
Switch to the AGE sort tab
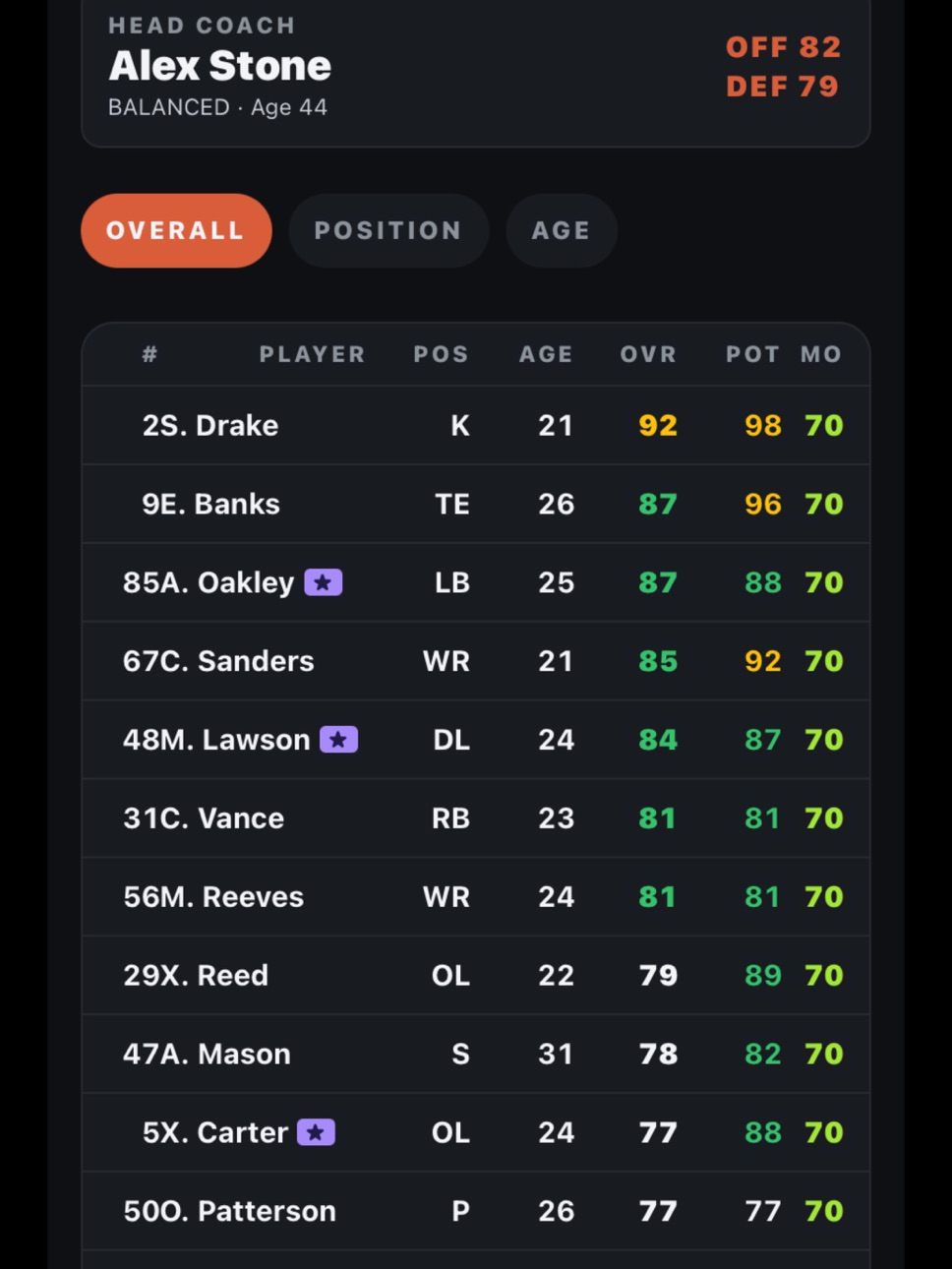[x=562, y=230]
